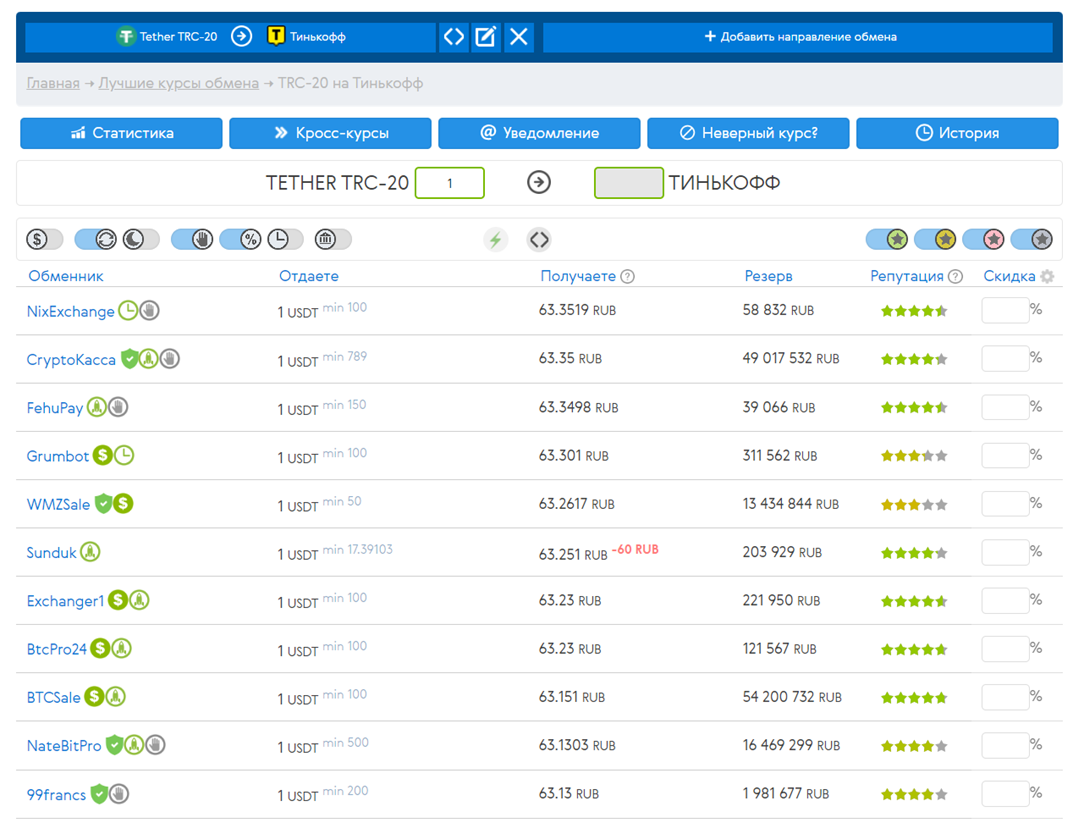This screenshot has width=1084, height=823.
Task: Click Добавить направление обмена button
Action: point(798,37)
